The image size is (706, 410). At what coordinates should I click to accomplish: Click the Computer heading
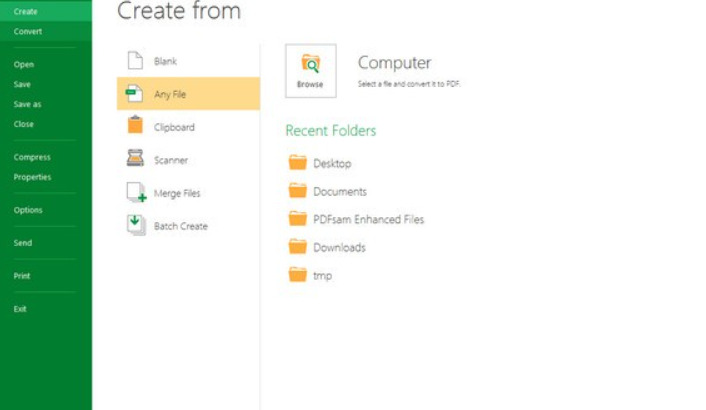point(394,63)
